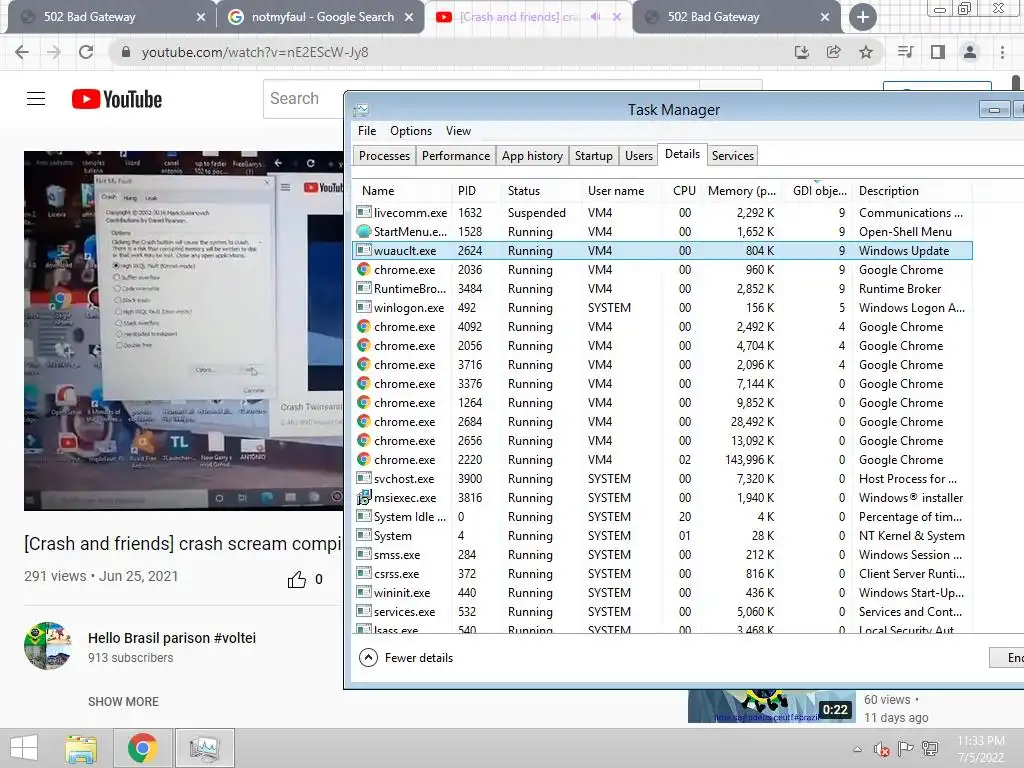Switch to notmyfaul Google Search tab
Screen dimensions: 1024x768
coord(321,17)
